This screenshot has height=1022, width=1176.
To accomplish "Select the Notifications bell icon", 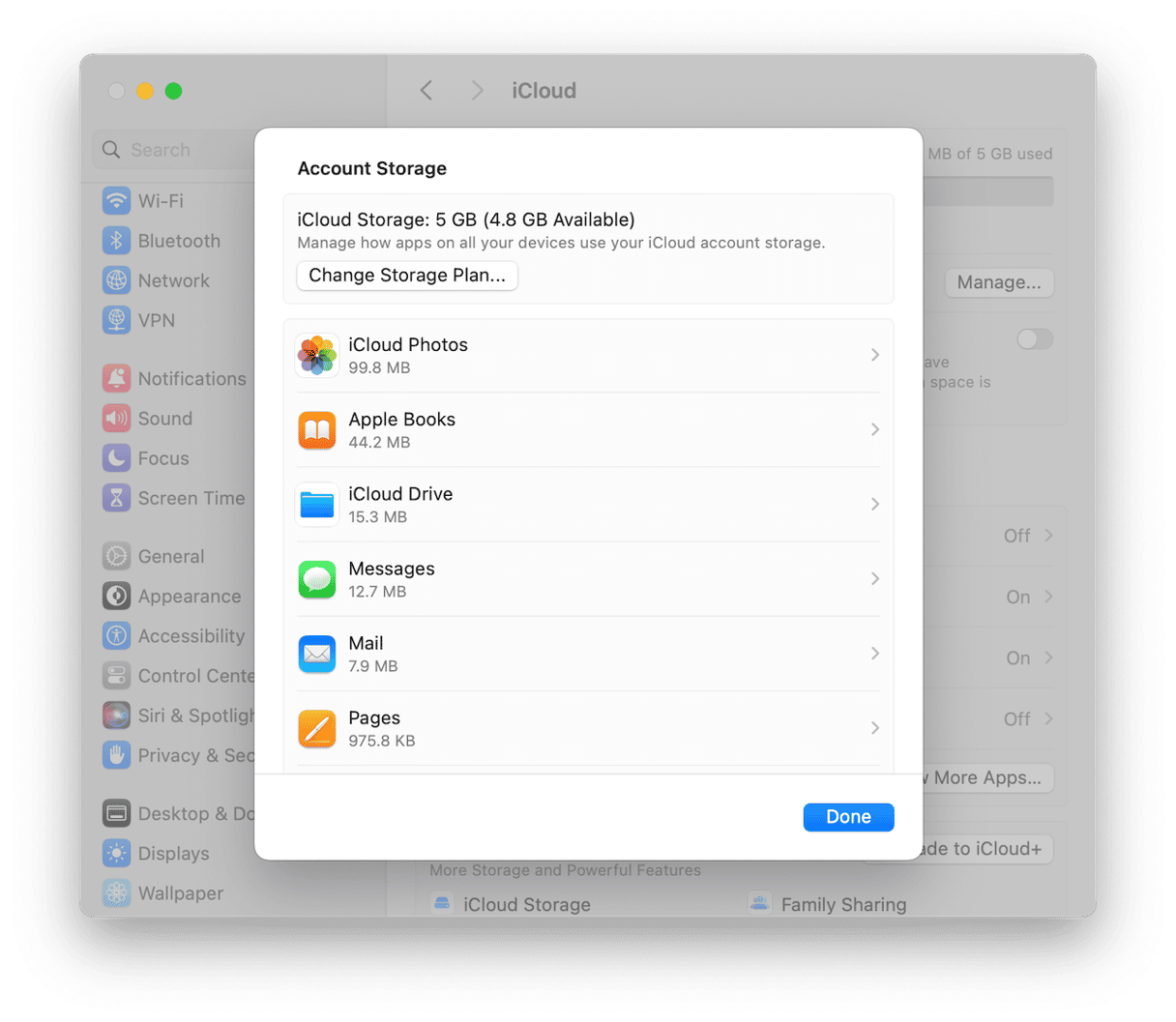I will point(116,378).
